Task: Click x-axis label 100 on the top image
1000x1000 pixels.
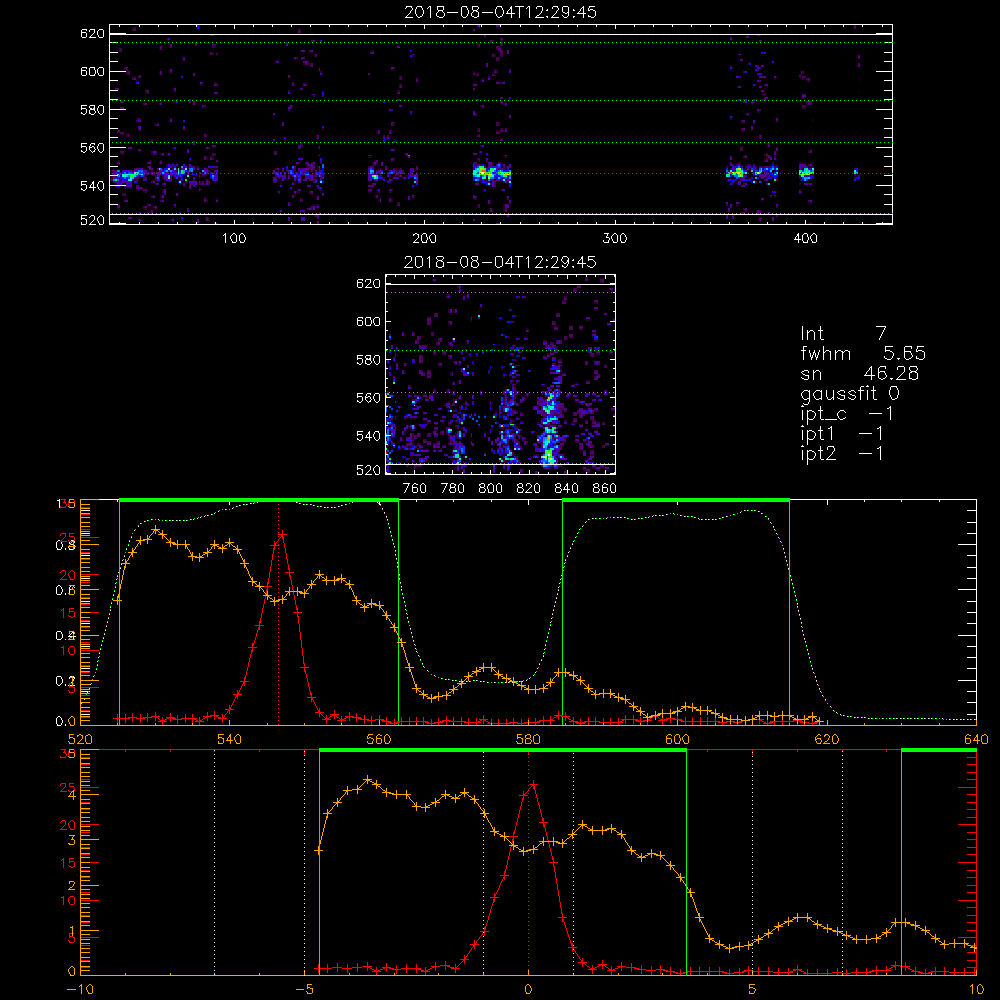Action: coord(234,239)
